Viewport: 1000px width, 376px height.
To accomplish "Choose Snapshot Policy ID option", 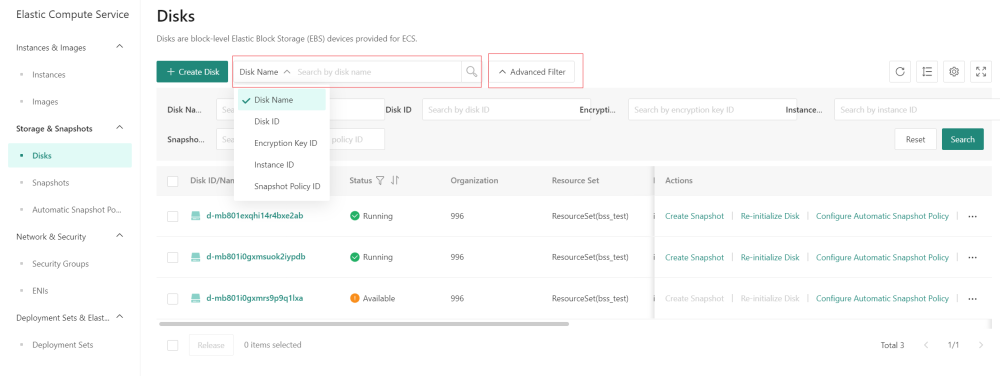I will [281, 186].
